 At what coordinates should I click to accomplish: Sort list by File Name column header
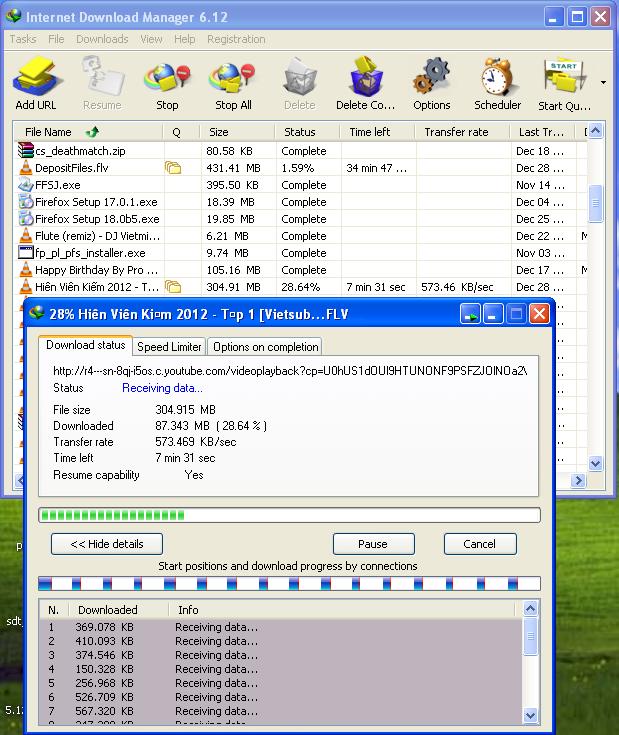[48, 132]
